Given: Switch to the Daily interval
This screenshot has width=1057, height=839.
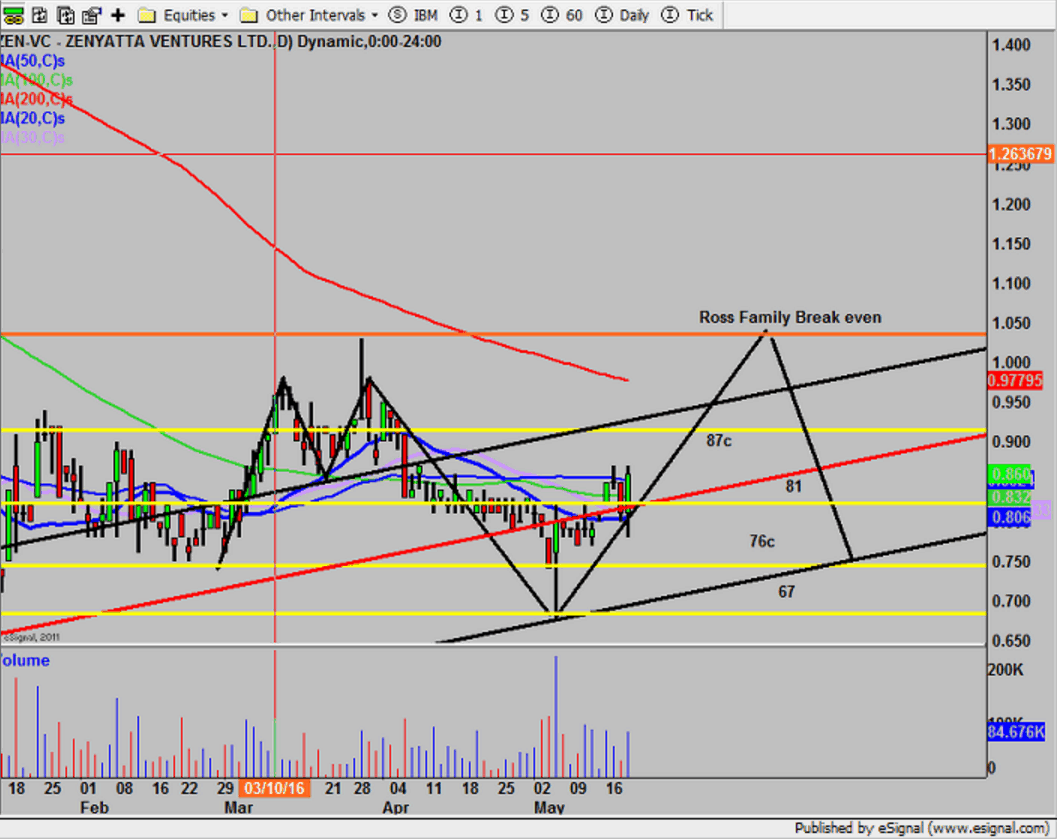Looking at the screenshot, I should (622, 15).
